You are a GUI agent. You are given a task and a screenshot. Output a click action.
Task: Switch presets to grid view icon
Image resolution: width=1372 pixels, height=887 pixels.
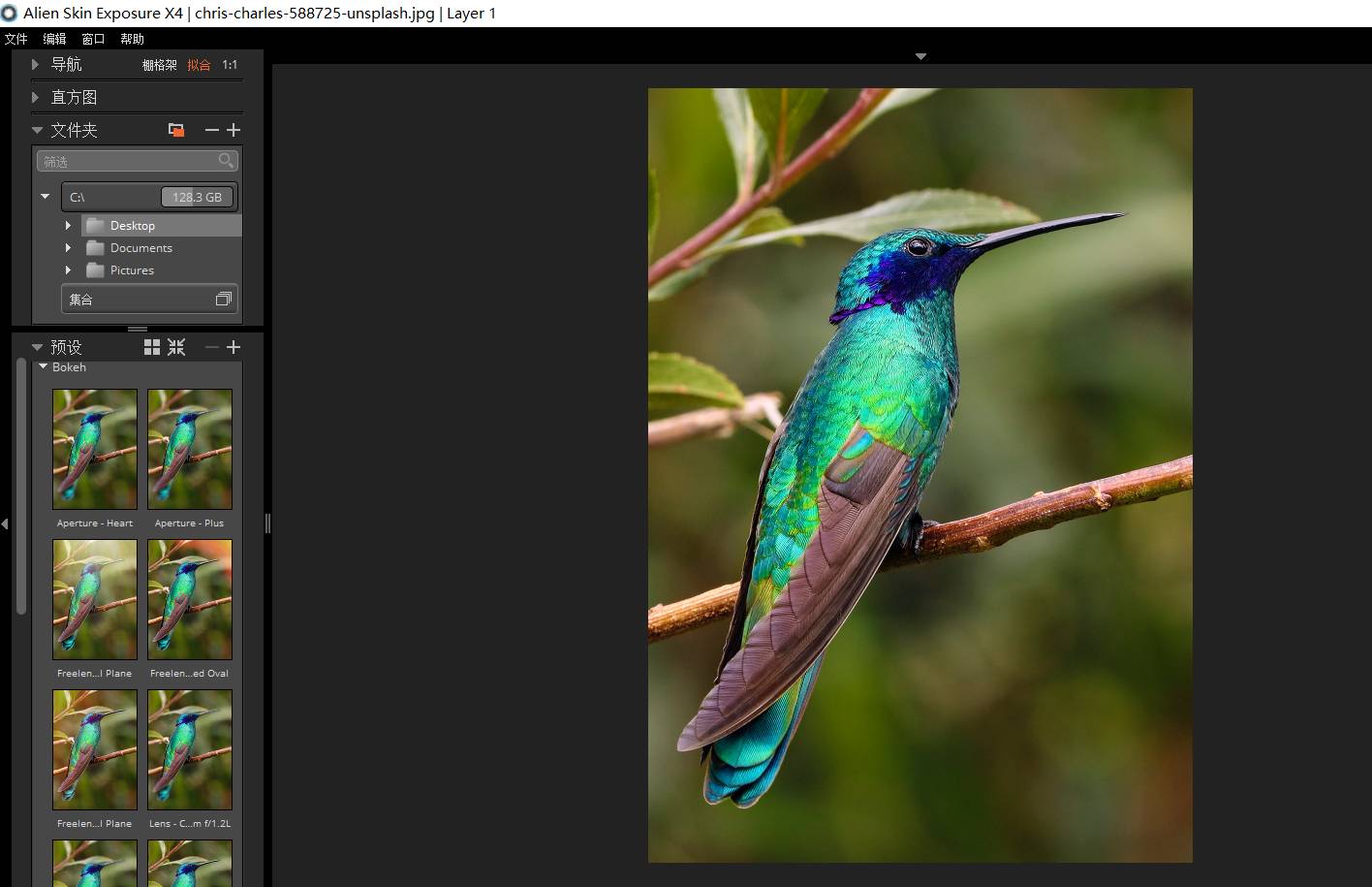[152, 347]
